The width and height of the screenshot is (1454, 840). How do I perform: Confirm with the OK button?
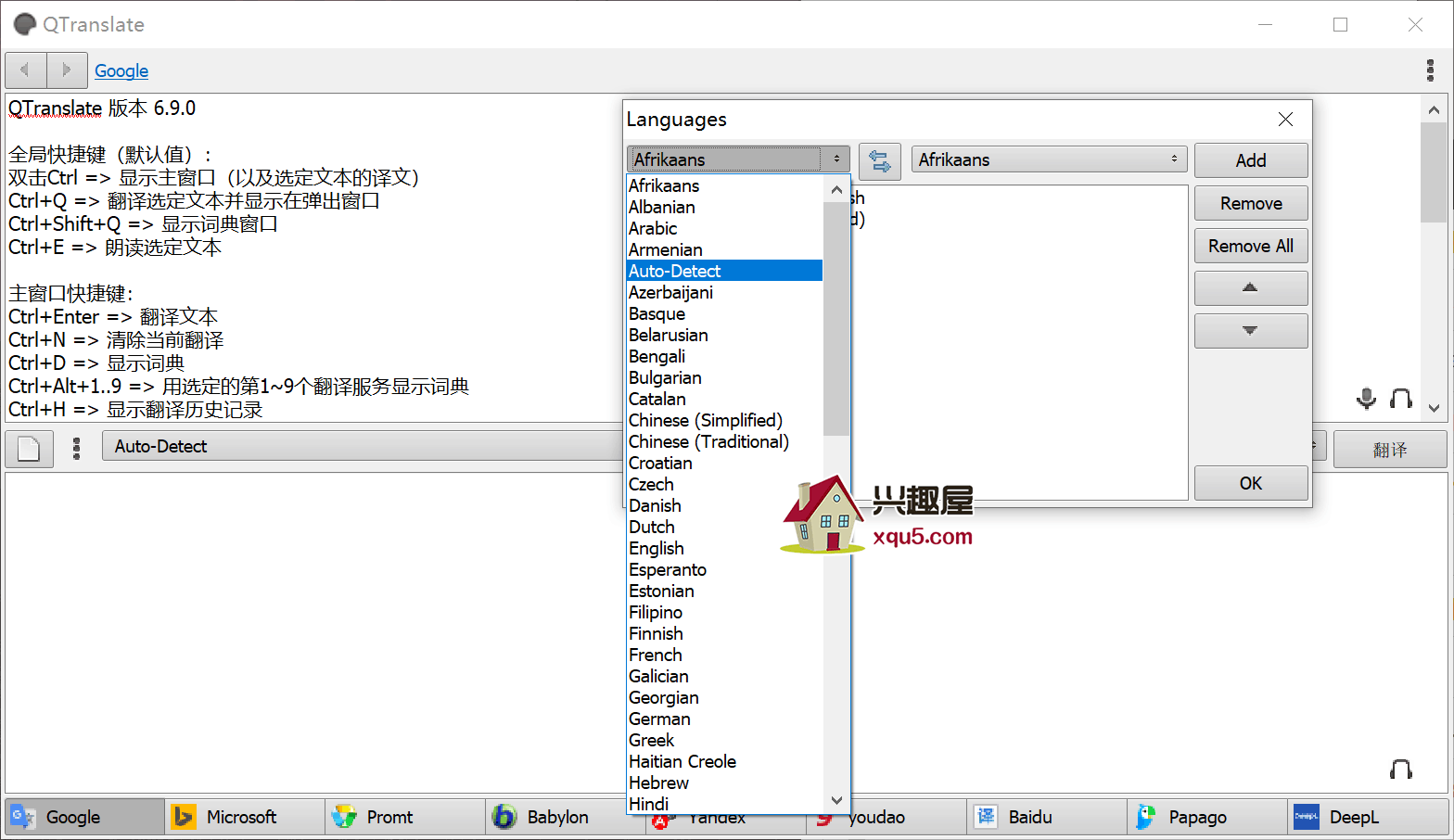click(x=1251, y=483)
